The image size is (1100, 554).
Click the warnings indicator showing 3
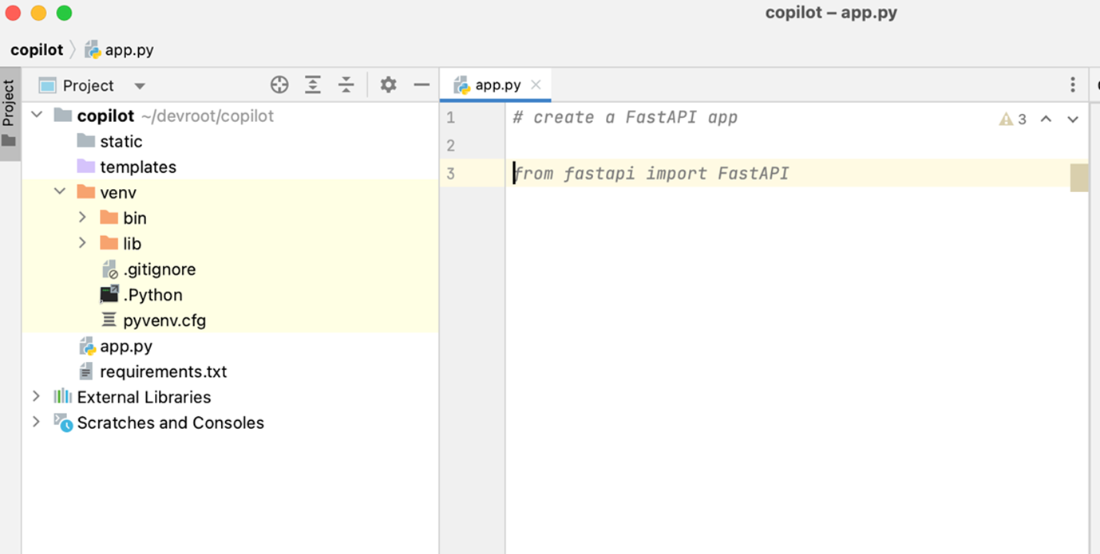tap(1012, 119)
